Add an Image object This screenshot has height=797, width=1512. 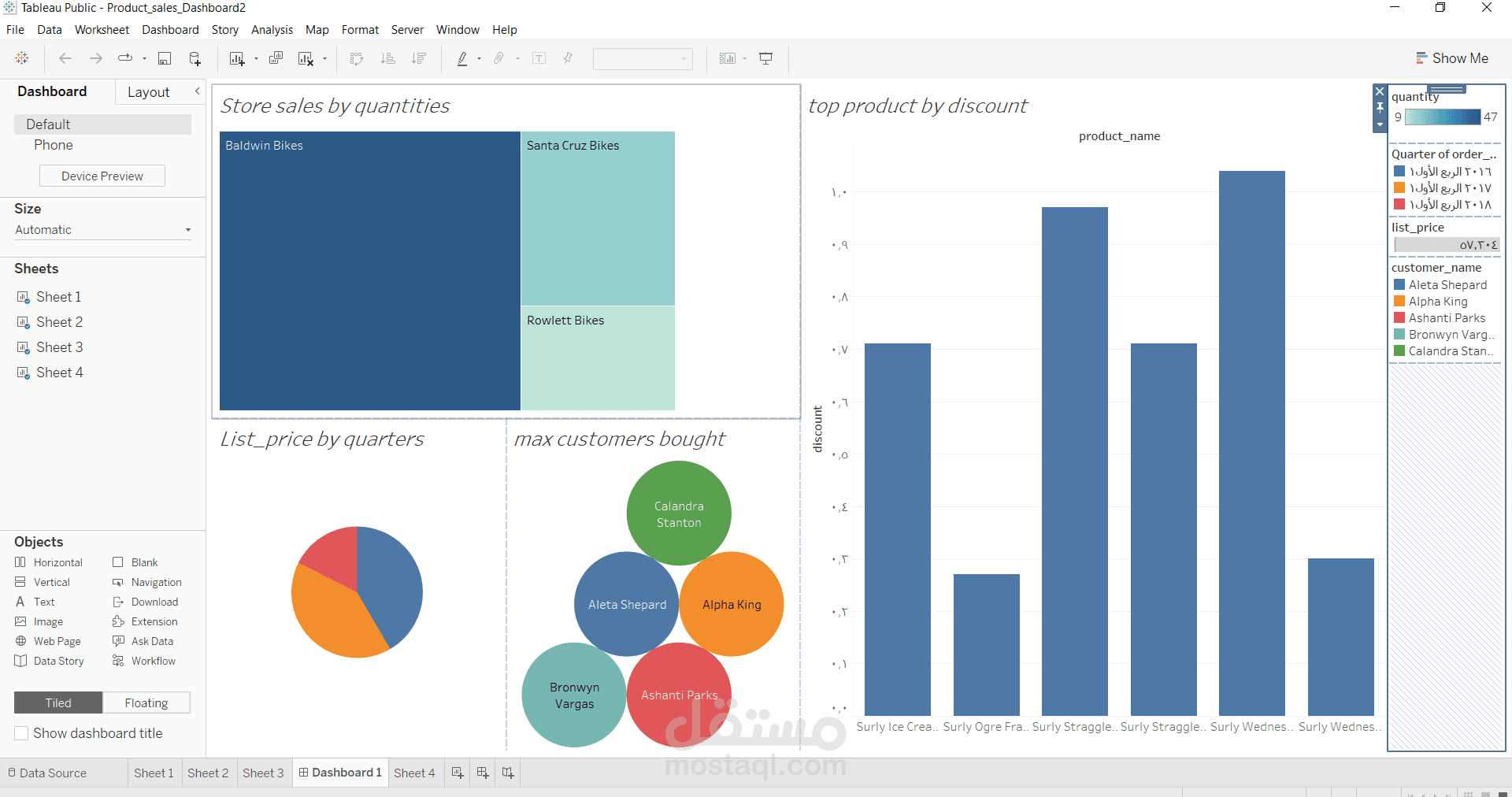tap(39, 621)
